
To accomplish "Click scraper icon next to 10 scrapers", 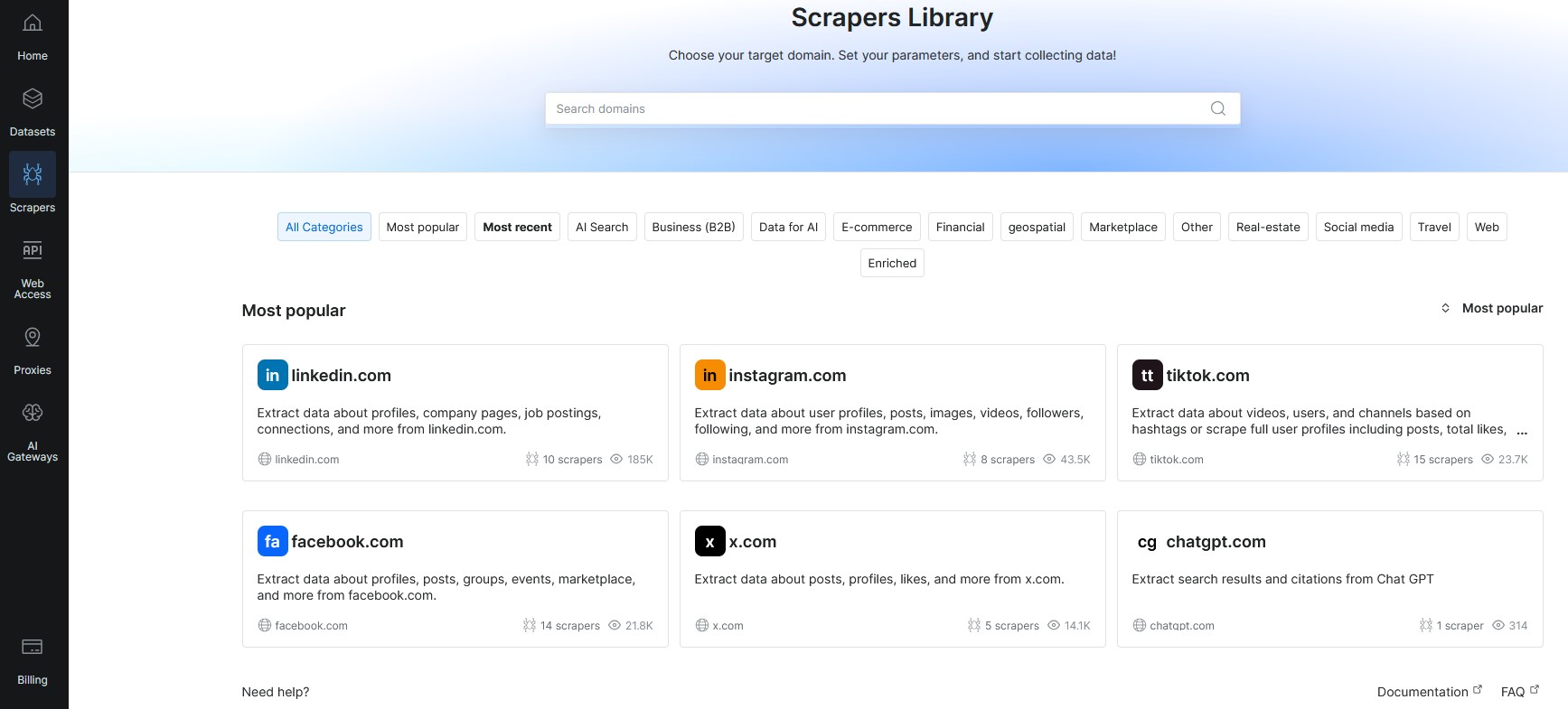I will pos(531,459).
